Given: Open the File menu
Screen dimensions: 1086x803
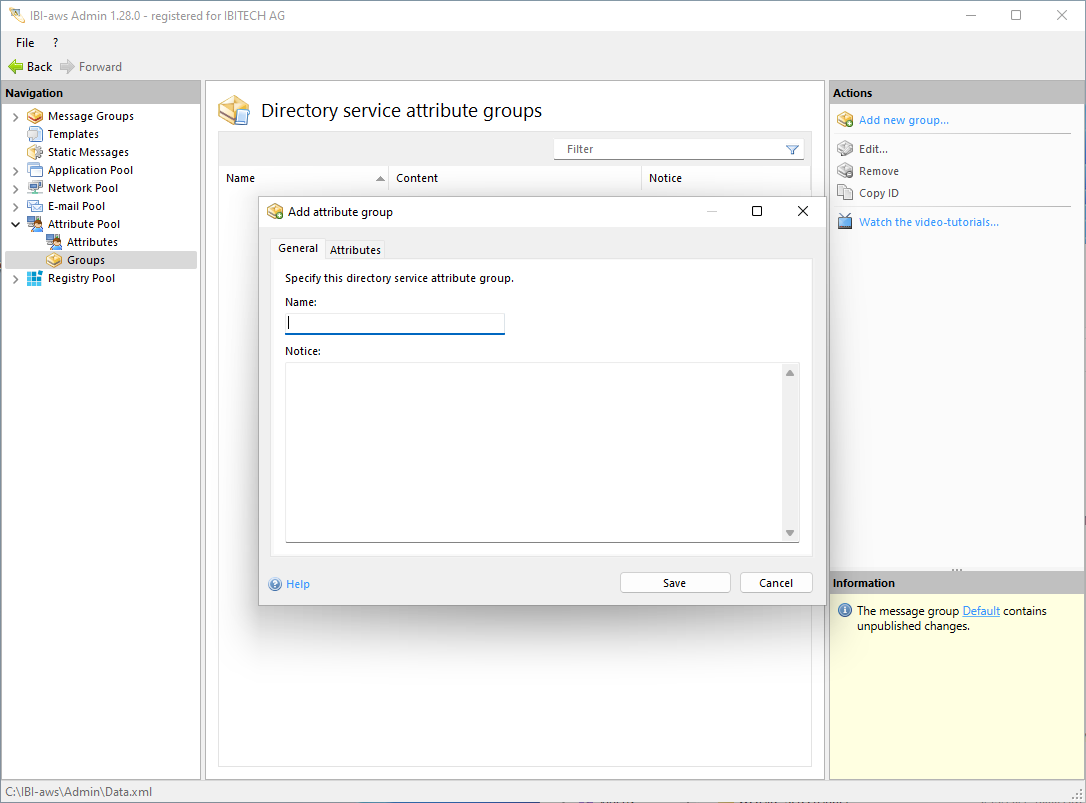Looking at the screenshot, I should [x=25, y=43].
